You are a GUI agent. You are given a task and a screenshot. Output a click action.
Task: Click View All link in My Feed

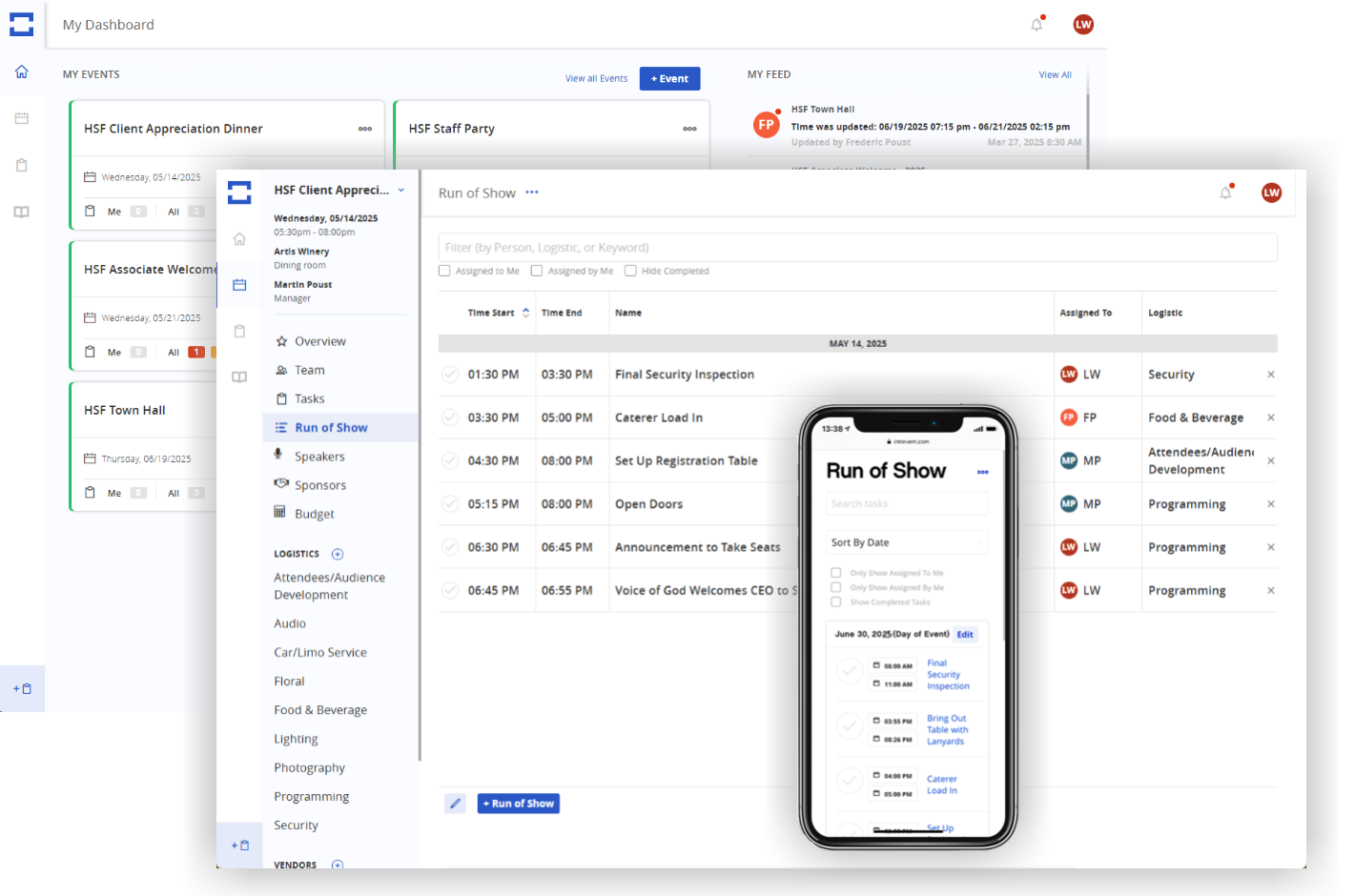click(x=1055, y=74)
